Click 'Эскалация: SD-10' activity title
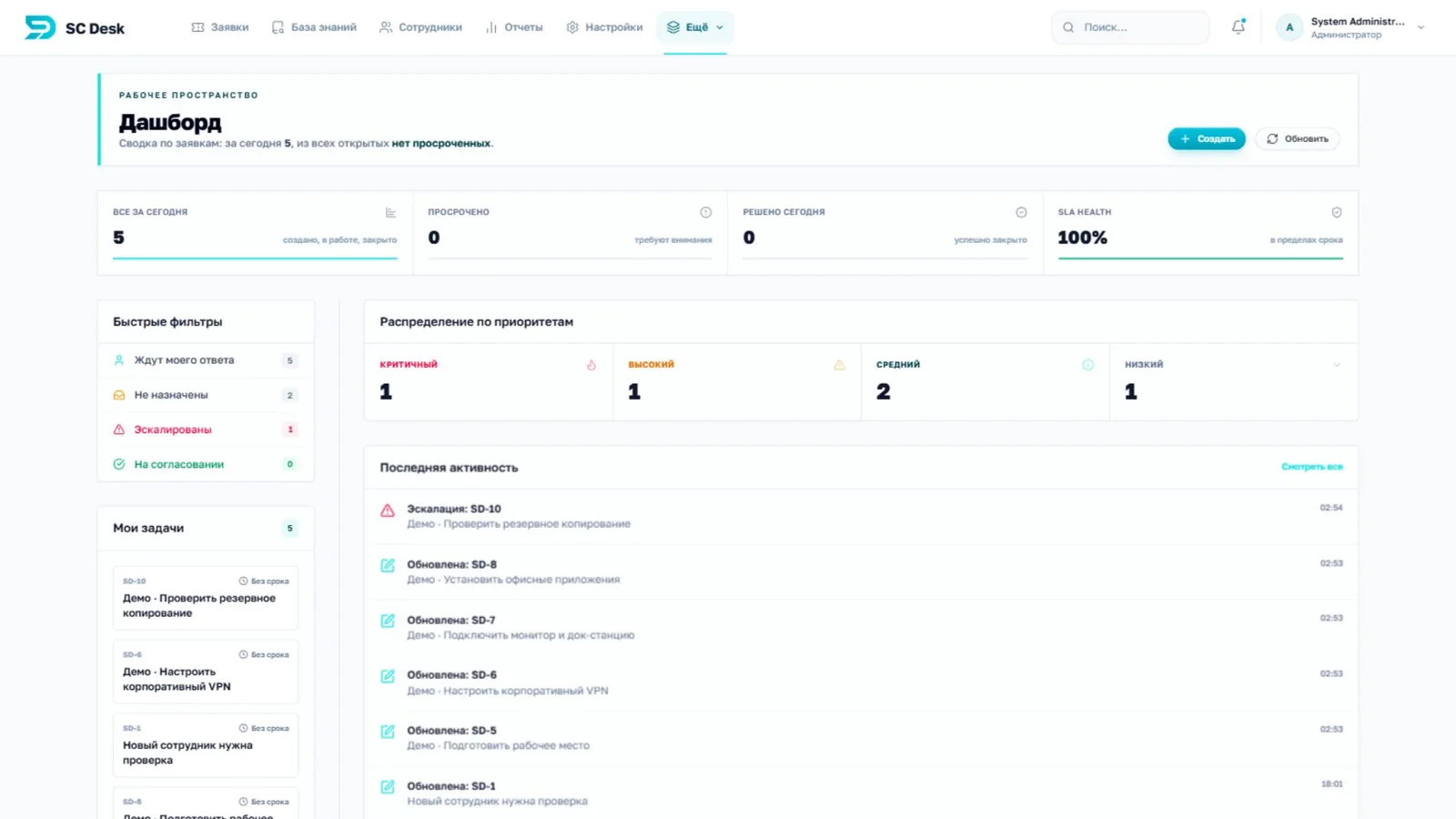 453,510
